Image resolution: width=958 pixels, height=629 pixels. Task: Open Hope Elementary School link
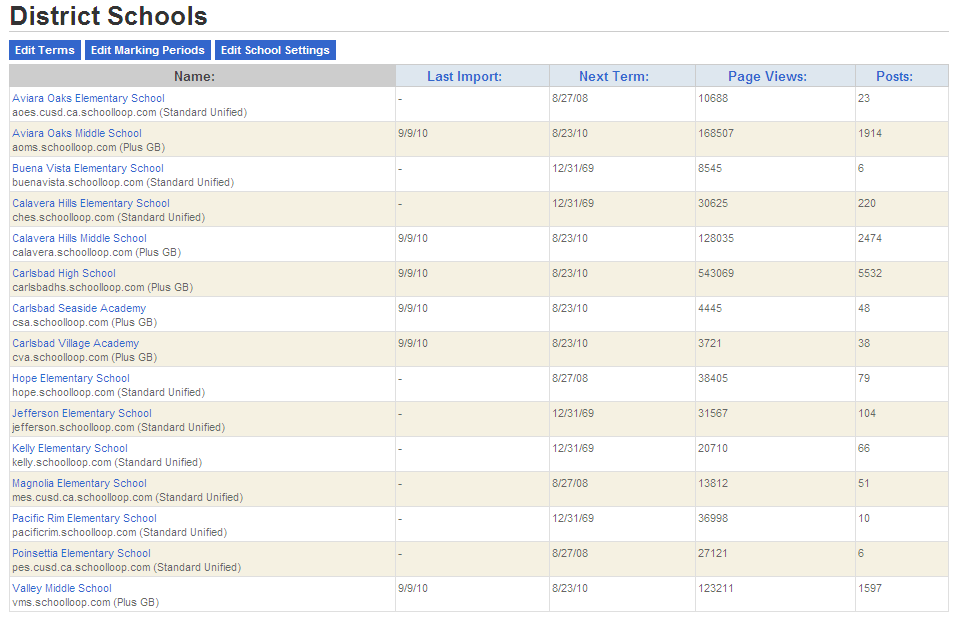point(71,378)
